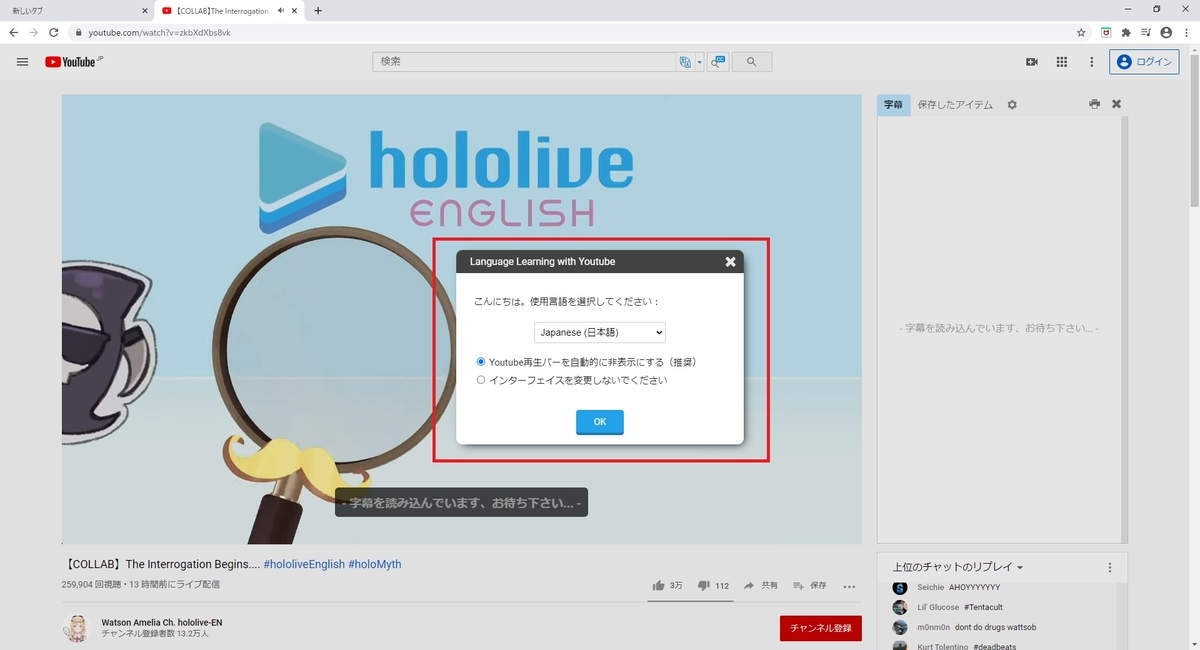Click the #holoMyth hashtag link
Screen dimensions: 1200x650
[375, 564]
